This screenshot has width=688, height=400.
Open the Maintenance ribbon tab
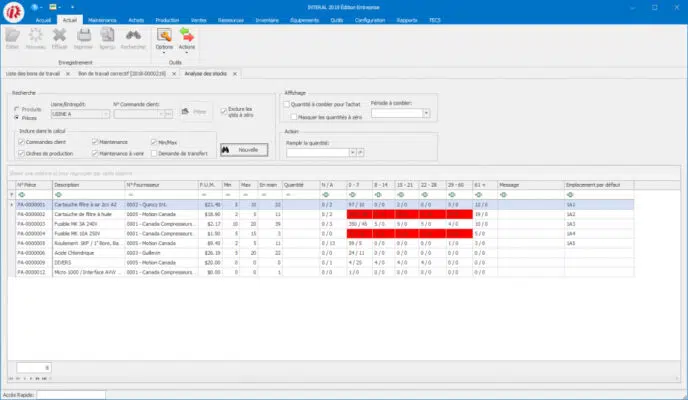click(101, 20)
